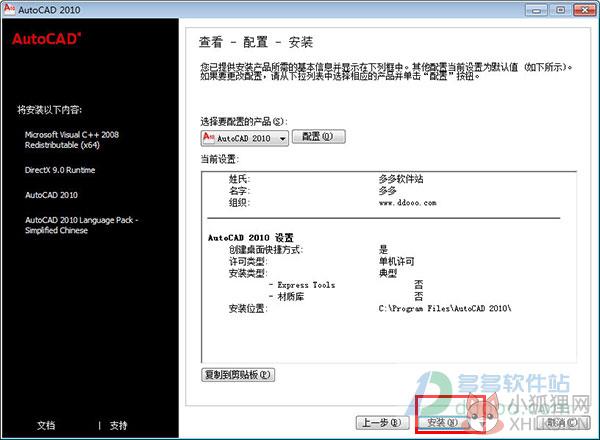Click the AutoCAD logo in black sidebar
The width and height of the screenshot is (600, 440).
click(x=47, y=39)
